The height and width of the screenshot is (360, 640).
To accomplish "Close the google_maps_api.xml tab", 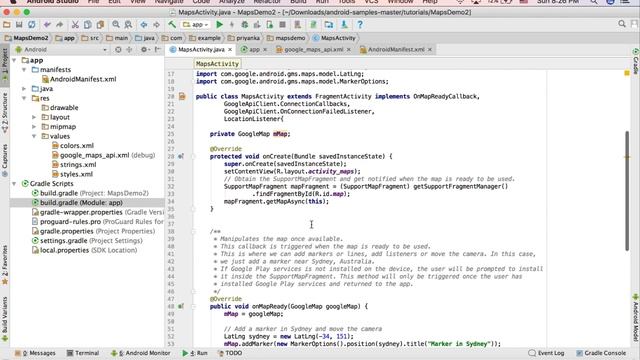I will (x=349, y=49).
